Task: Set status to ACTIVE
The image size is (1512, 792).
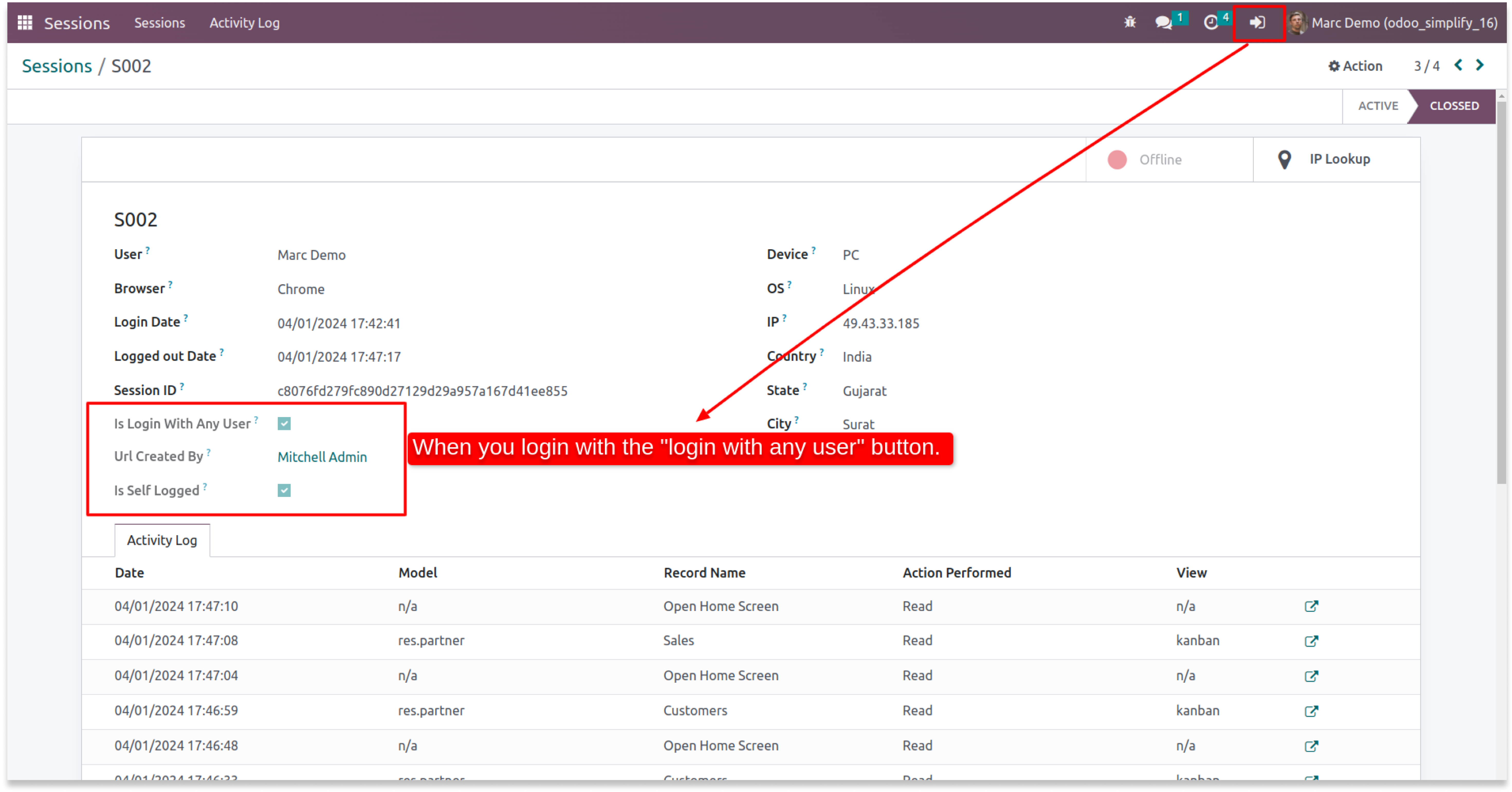Action: click(1378, 106)
